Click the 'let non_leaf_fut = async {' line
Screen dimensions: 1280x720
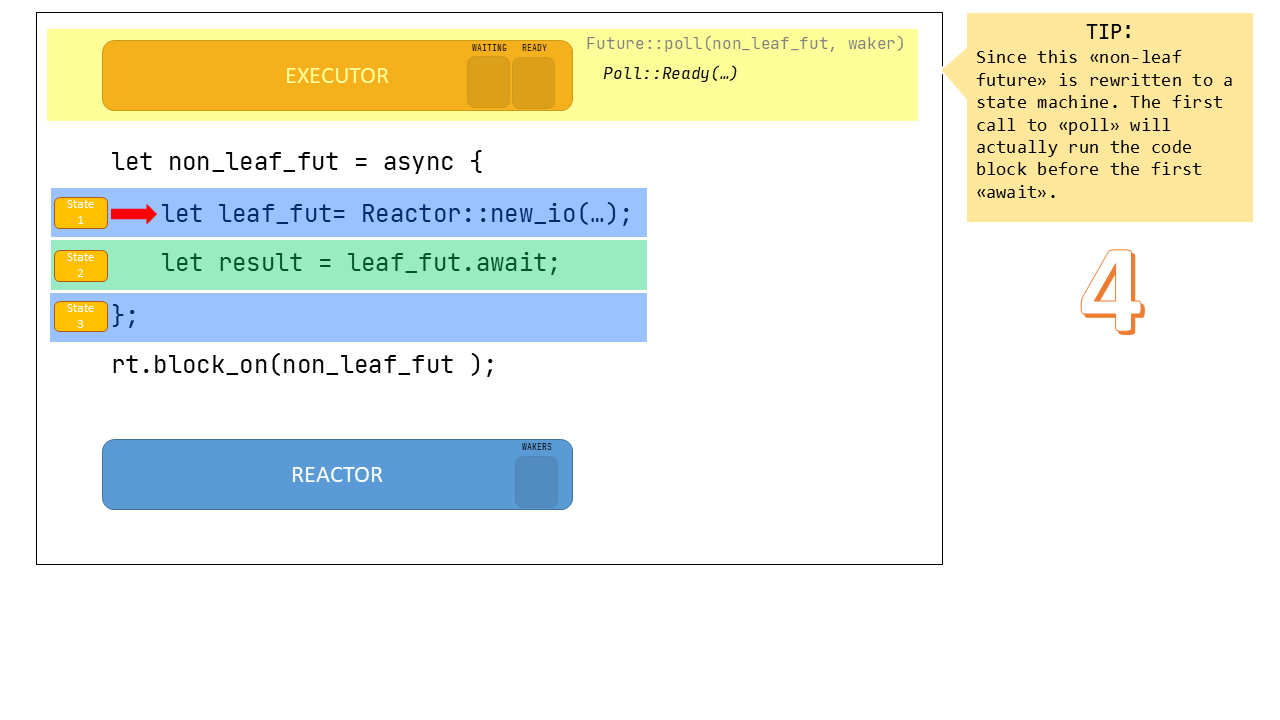click(297, 162)
